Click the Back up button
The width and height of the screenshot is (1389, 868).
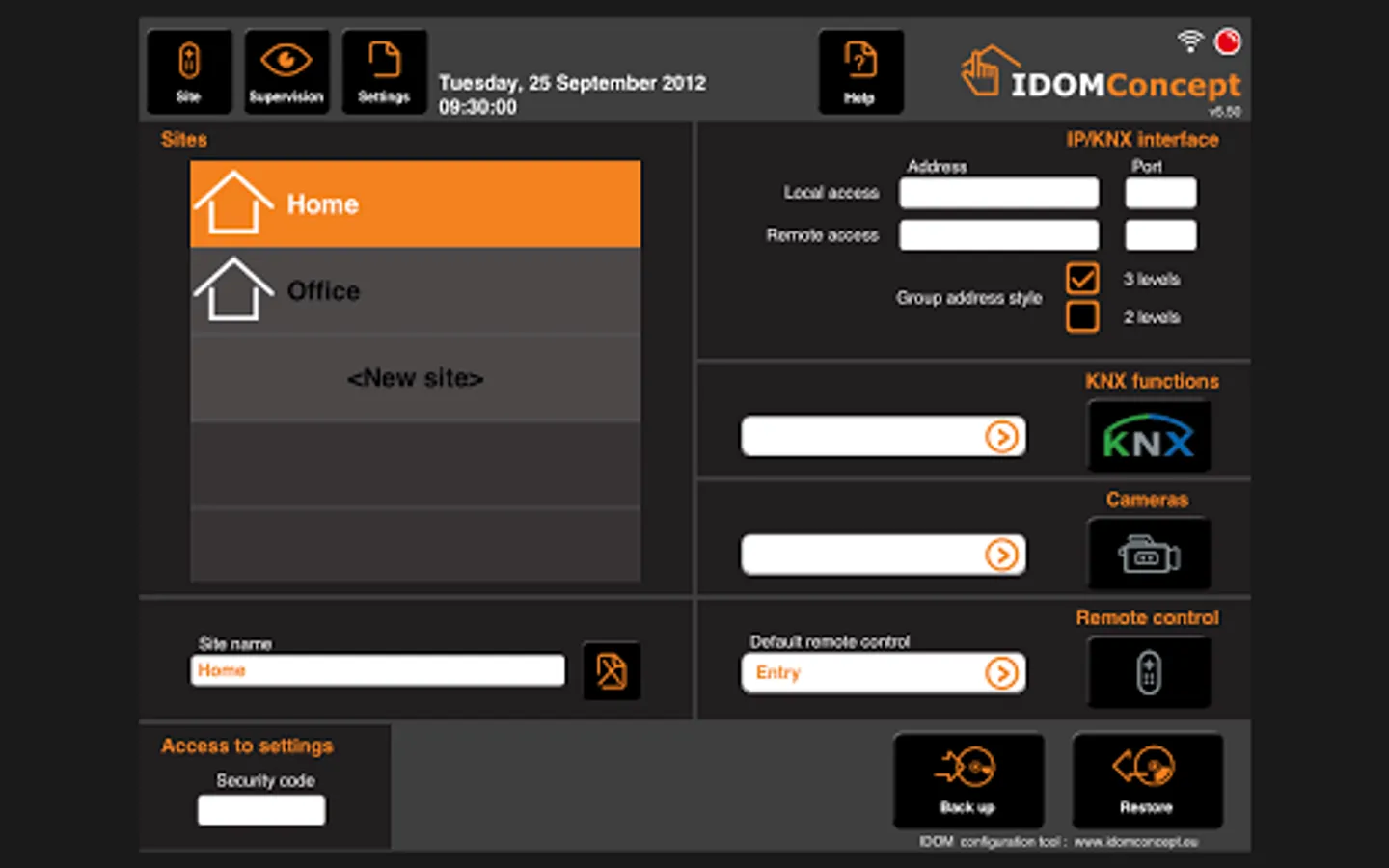(x=968, y=780)
